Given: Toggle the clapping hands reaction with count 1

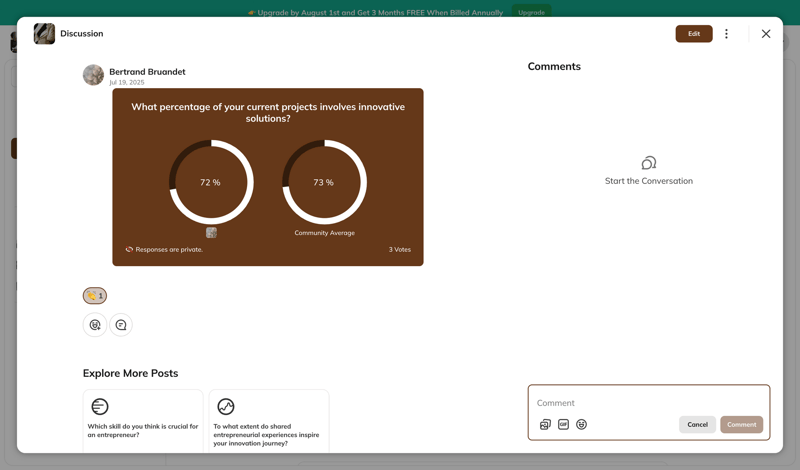Looking at the screenshot, I should click(95, 295).
